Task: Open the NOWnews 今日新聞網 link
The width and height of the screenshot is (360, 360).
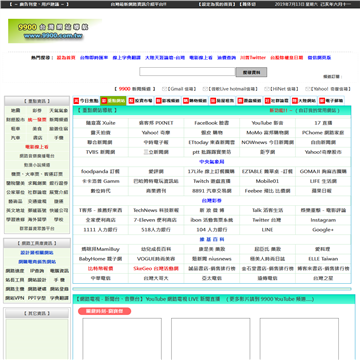Action: pyautogui.click(x=268, y=142)
